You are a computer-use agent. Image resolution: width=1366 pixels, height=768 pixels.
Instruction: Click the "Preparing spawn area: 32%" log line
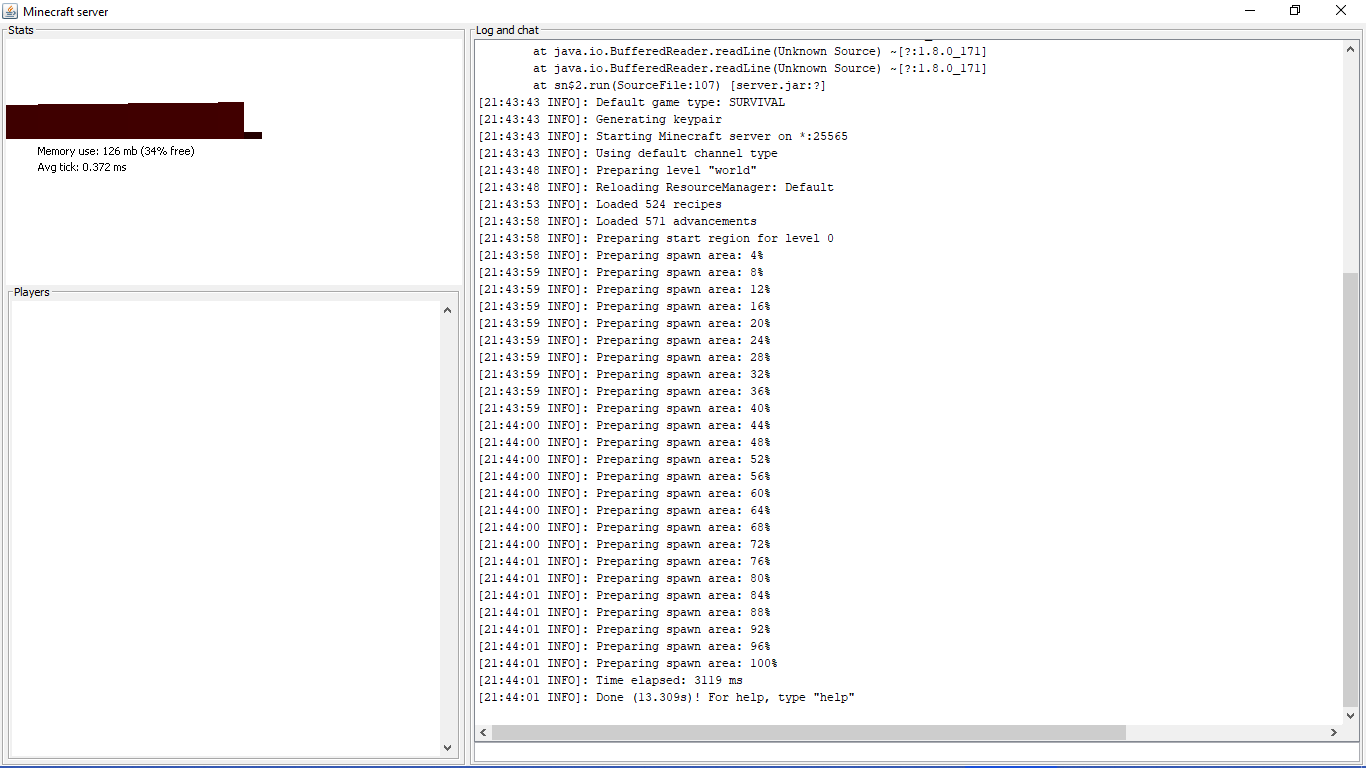(624, 374)
